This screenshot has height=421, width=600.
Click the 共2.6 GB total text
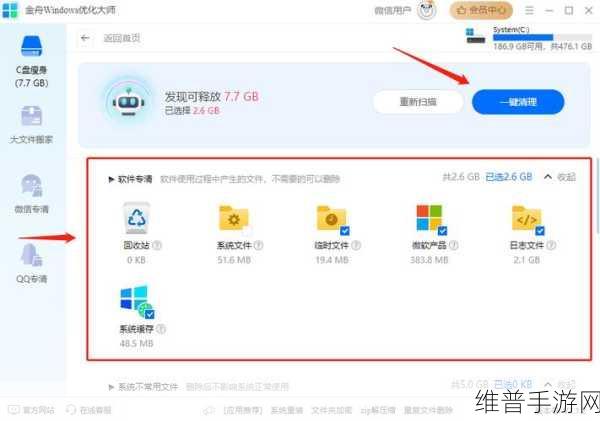tap(461, 177)
